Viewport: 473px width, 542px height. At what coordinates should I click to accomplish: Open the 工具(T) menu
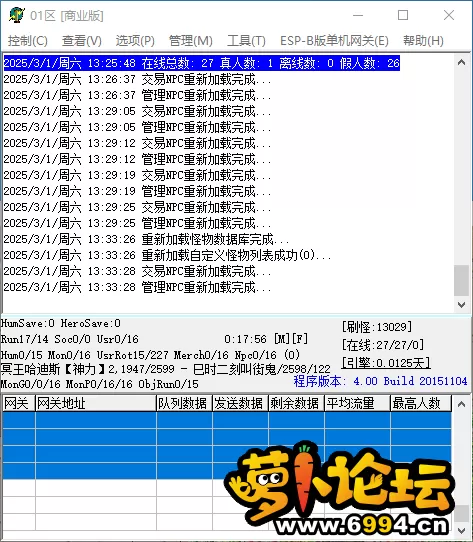246,41
